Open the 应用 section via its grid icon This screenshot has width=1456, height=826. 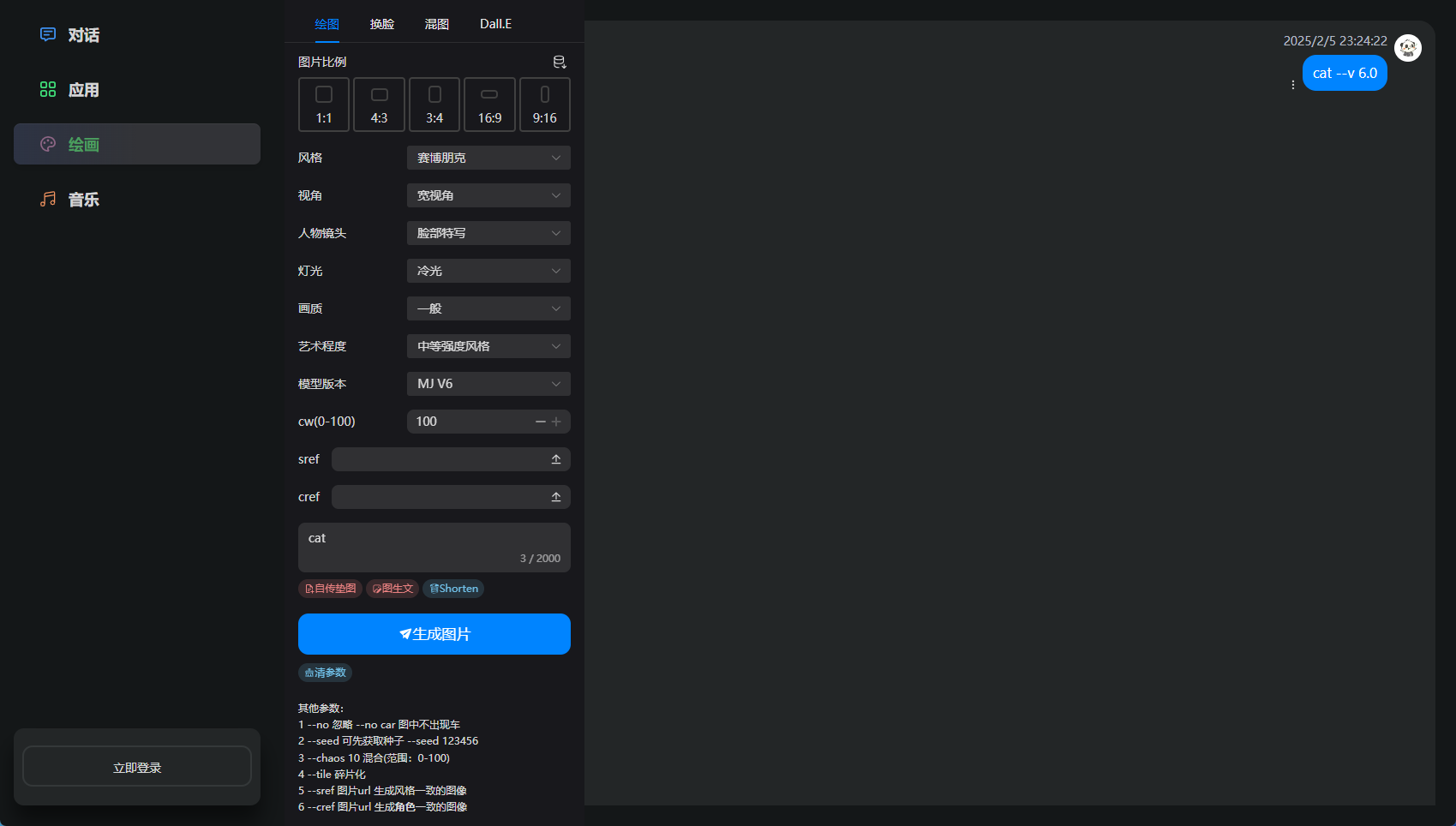pyautogui.click(x=47, y=89)
